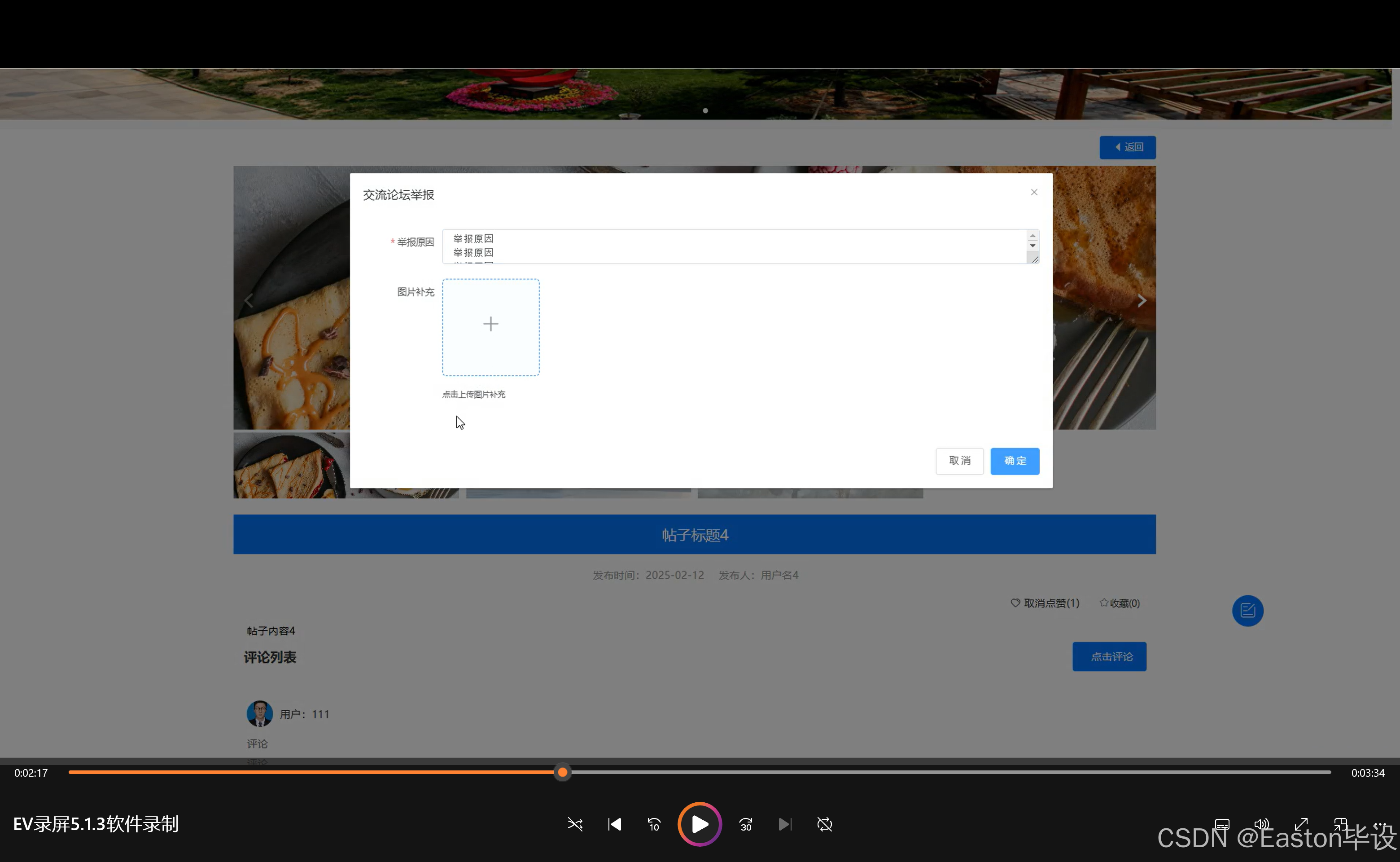Click the avatar of user 111
1400x862 pixels.
259,714
